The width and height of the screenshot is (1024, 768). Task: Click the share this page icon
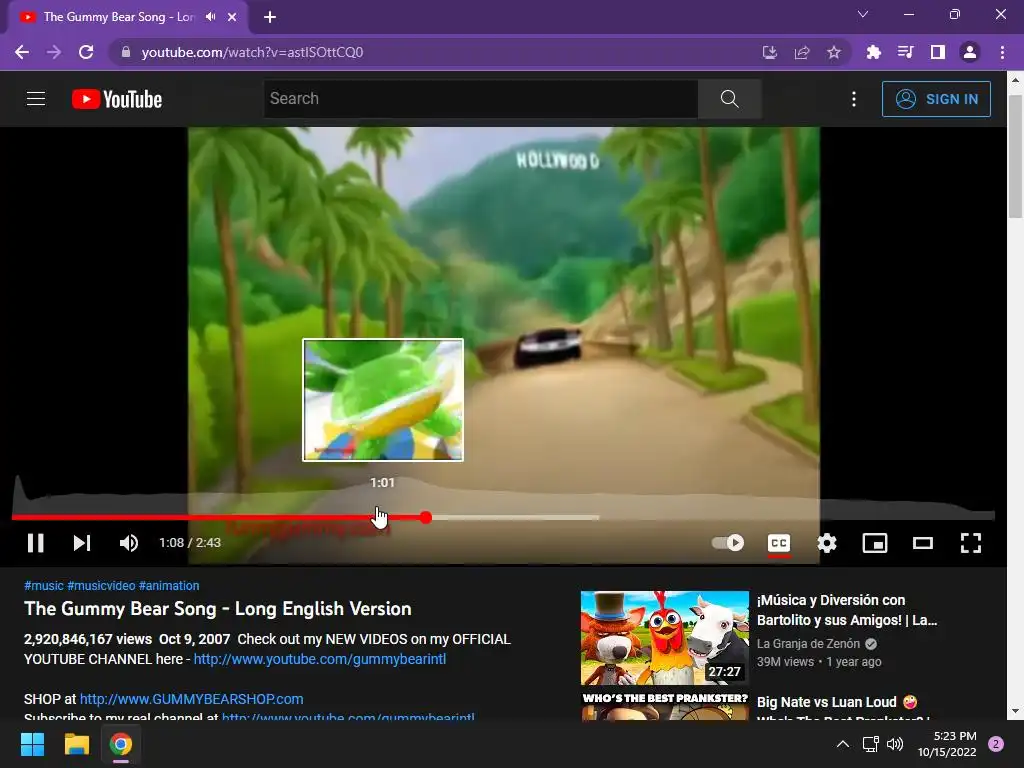[x=802, y=52]
